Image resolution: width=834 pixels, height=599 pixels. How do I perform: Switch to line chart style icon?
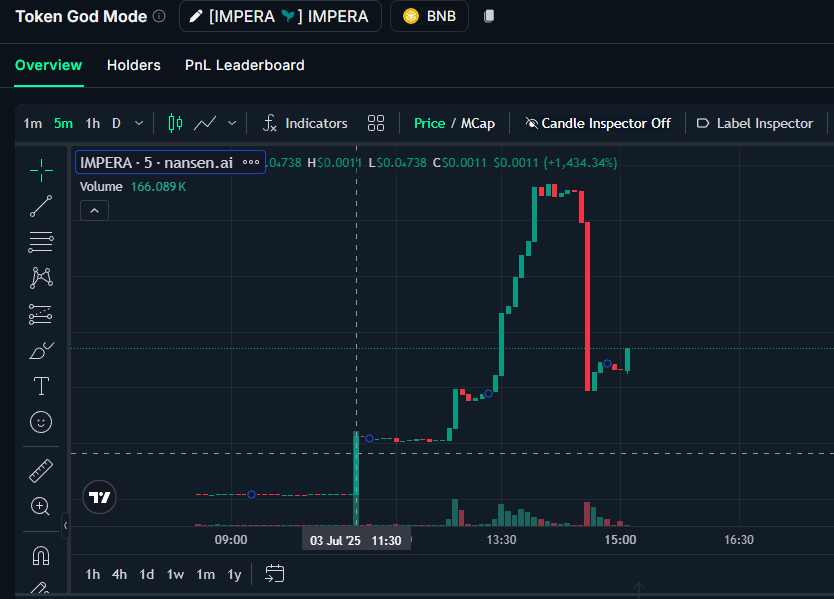pyautogui.click(x=205, y=123)
